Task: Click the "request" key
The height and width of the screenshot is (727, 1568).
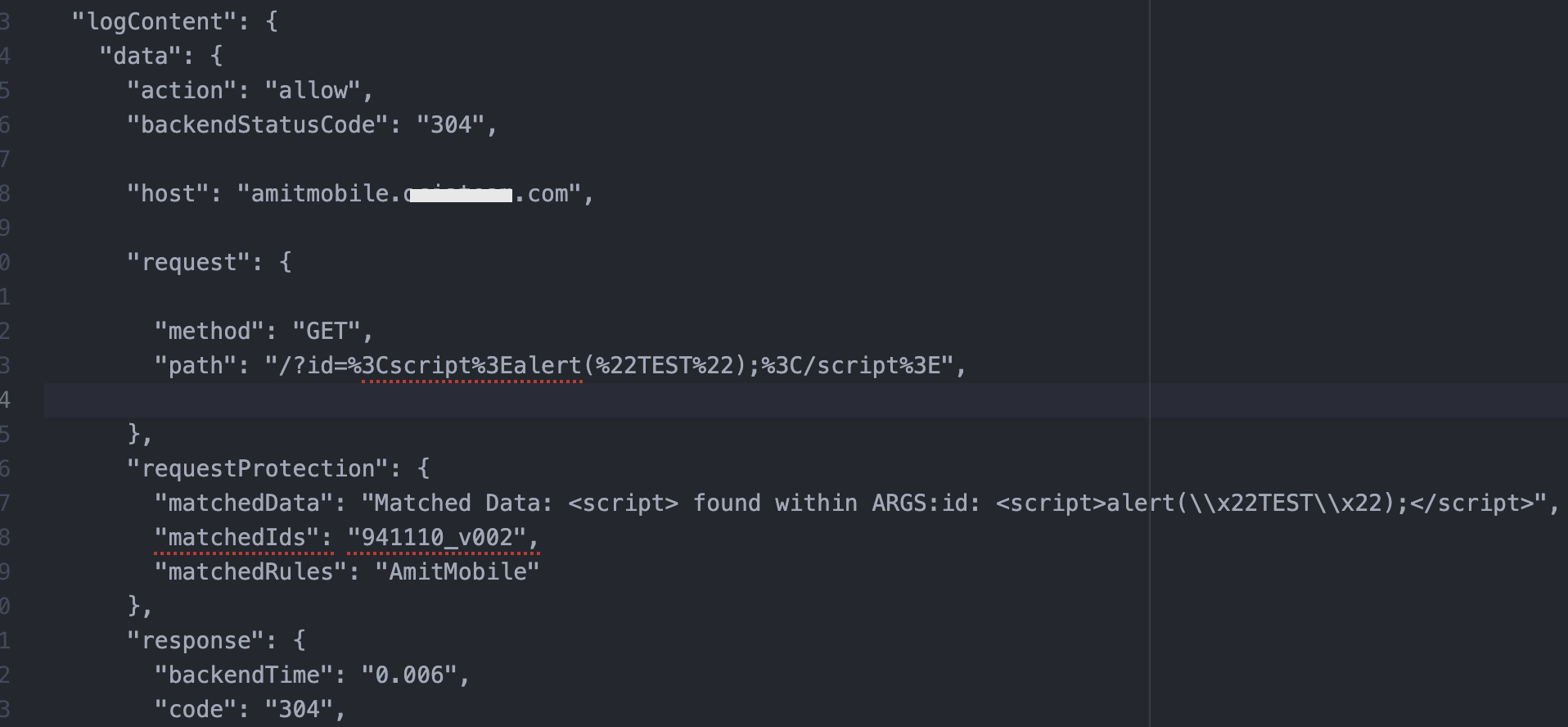Action: click(188, 262)
